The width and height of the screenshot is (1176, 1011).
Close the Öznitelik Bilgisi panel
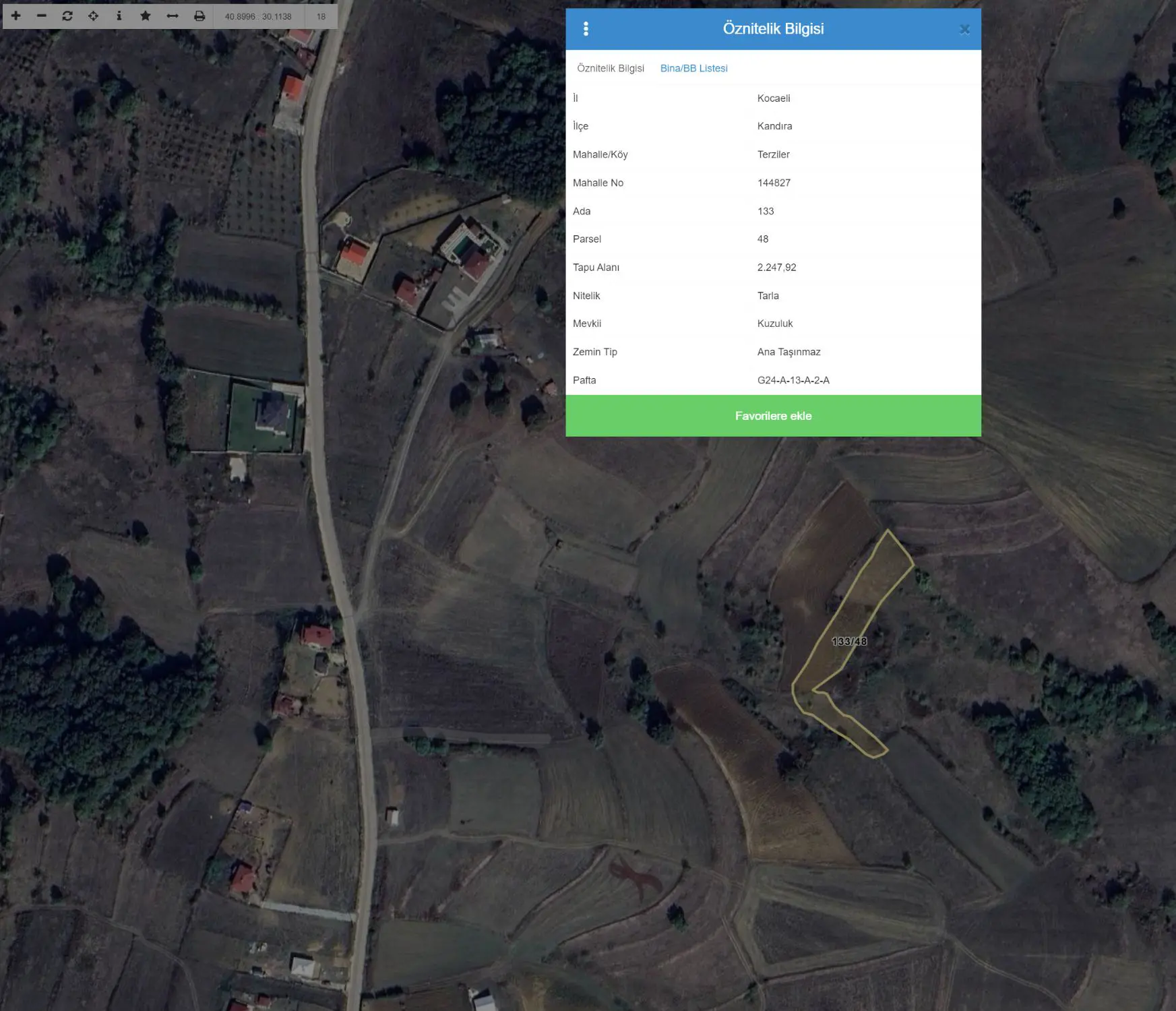tap(964, 29)
